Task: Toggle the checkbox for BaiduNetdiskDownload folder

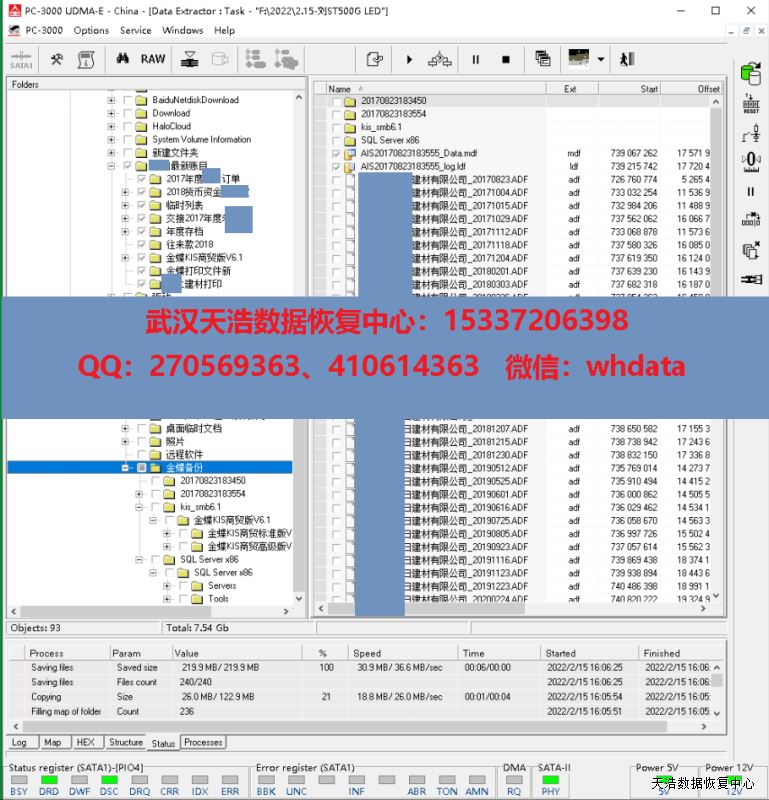Action: pos(127,100)
